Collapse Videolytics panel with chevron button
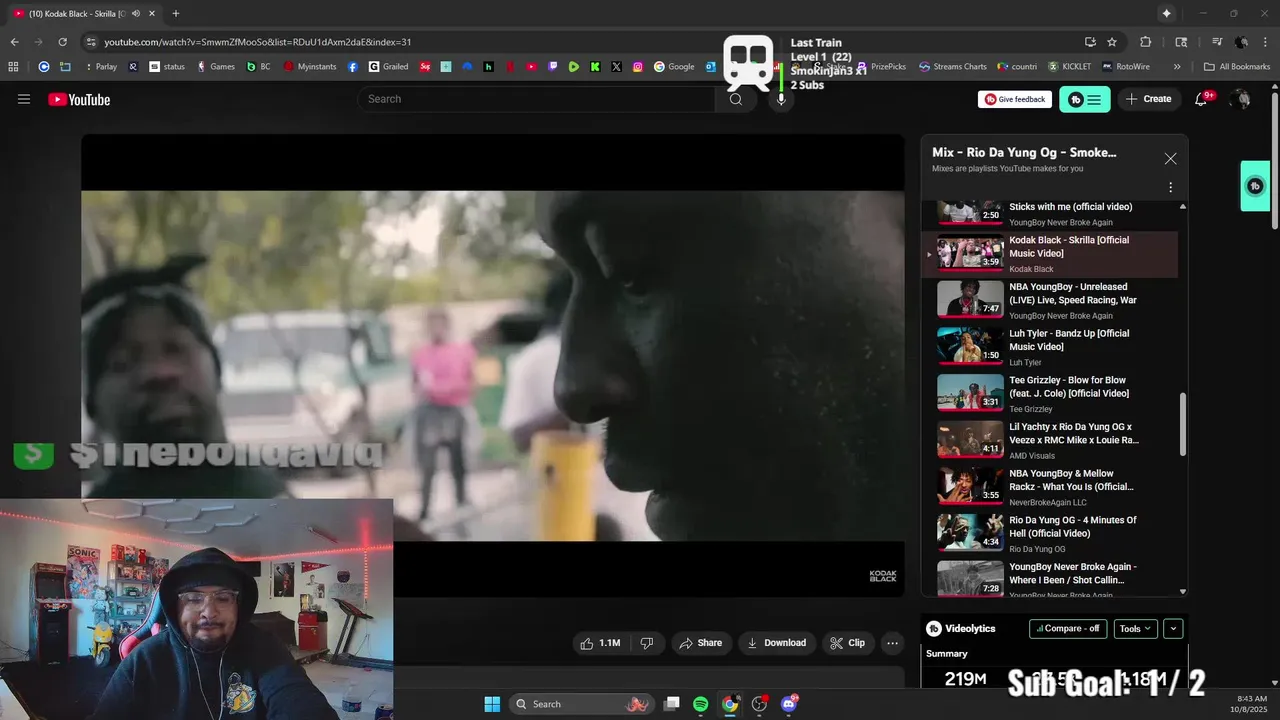This screenshot has height=720, width=1280. tap(1173, 629)
